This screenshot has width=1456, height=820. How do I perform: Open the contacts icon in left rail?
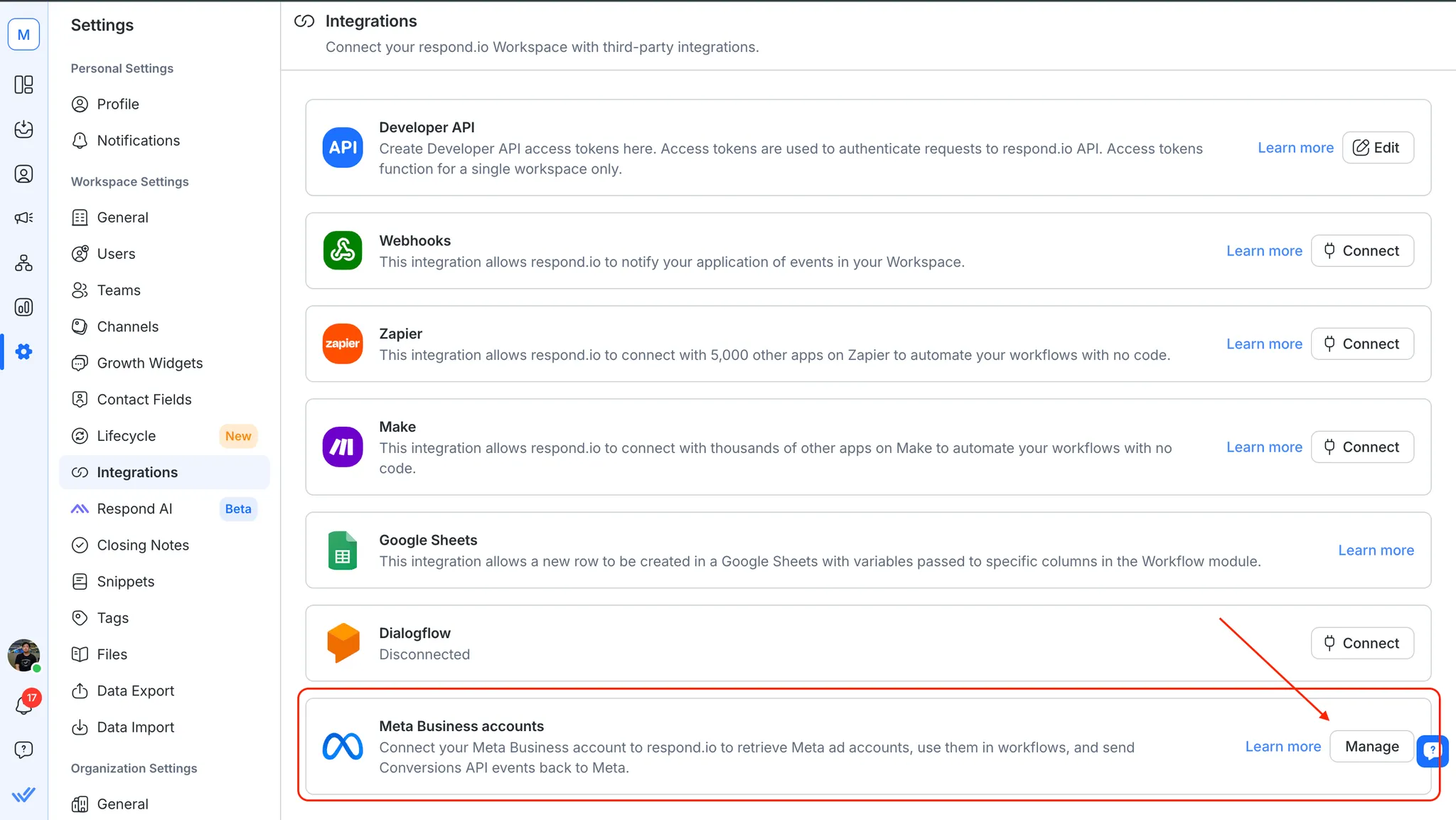click(23, 174)
